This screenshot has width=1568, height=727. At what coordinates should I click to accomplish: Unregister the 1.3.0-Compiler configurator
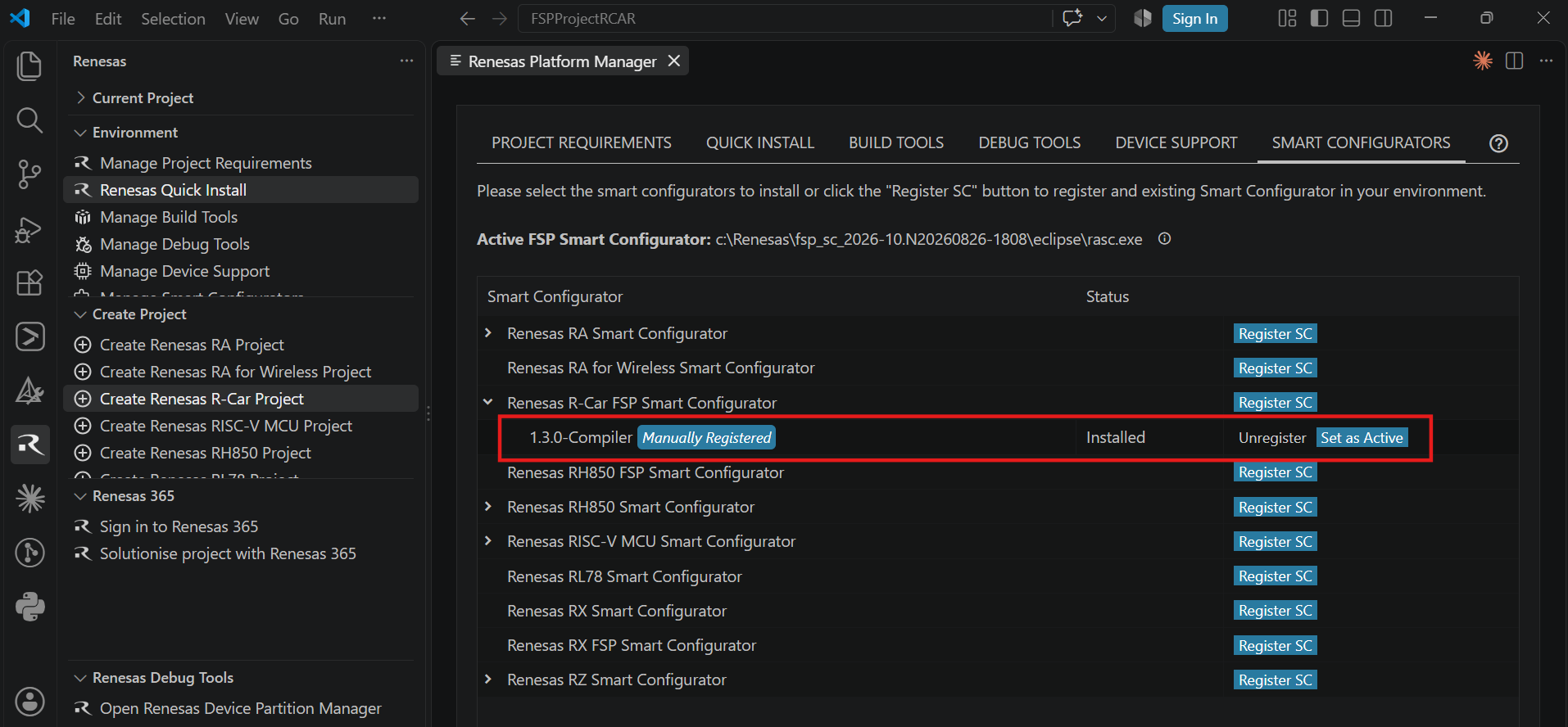pyautogui.click(x=1271, y=438)
